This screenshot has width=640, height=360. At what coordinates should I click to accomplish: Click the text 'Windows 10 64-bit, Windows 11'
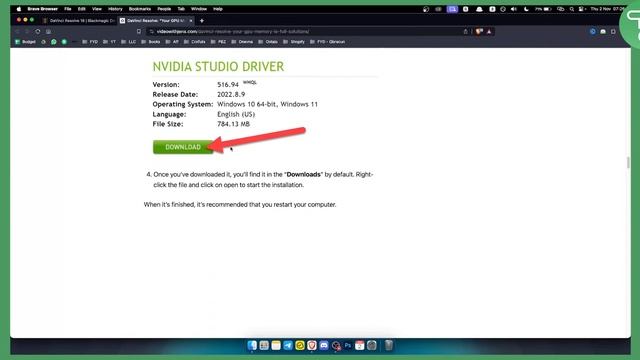[267, 104]
